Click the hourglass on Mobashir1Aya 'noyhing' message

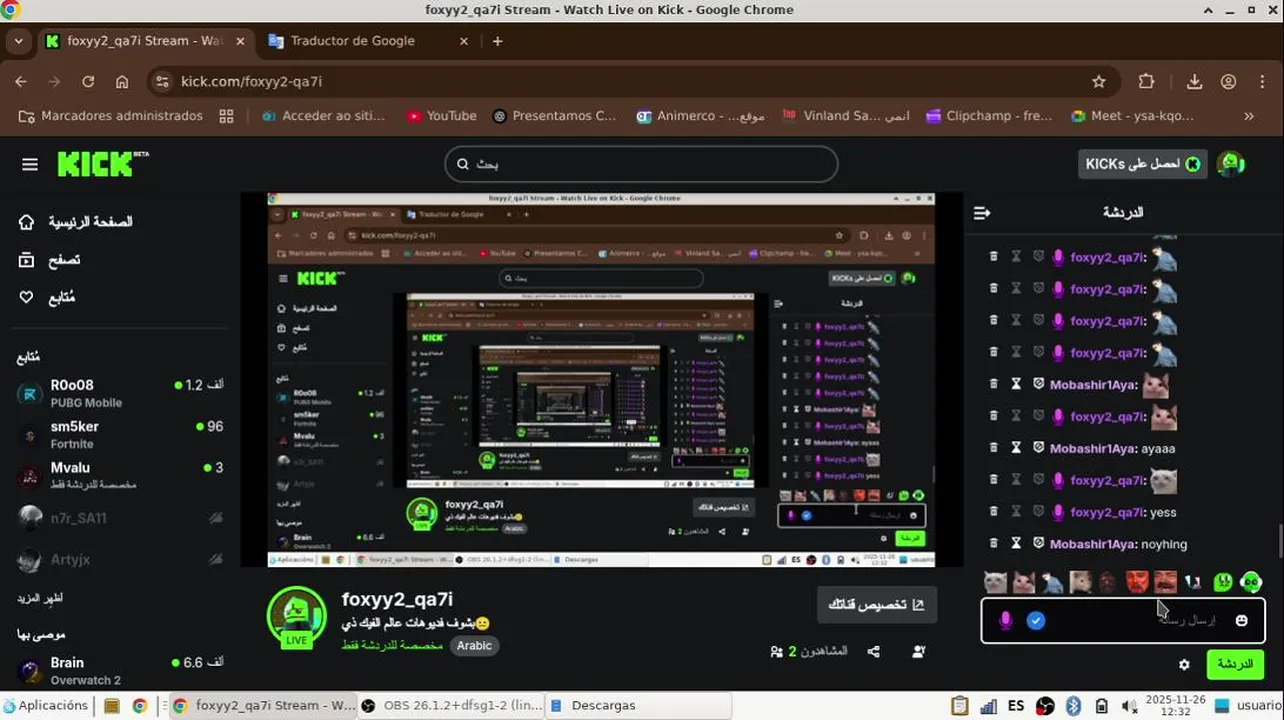pyautogui.click(x=1016, y=544)
